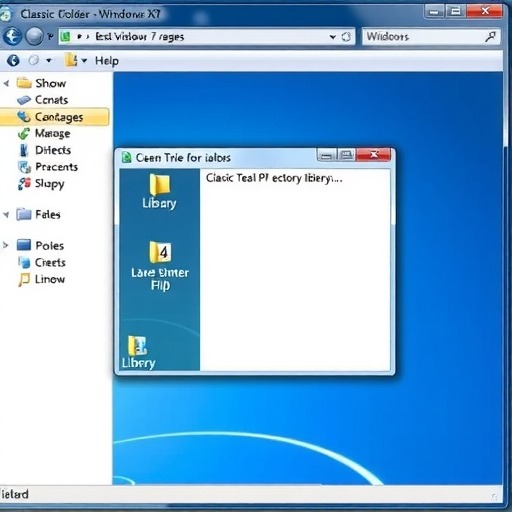The height and width of the screenshot is (512, 512).
Task: Close the inner dialog window
Action: click(373, 155)
